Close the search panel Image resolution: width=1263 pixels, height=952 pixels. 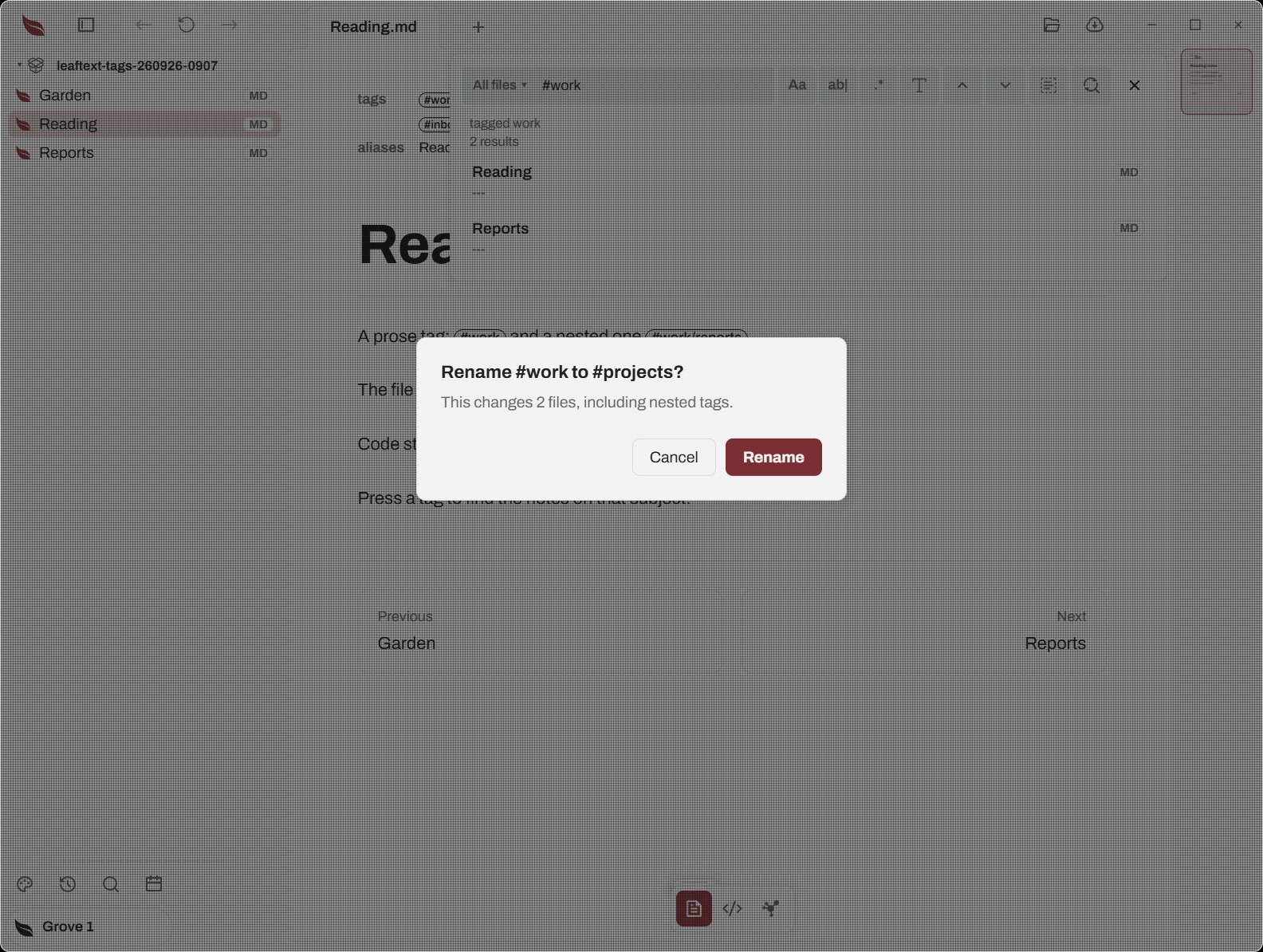click(x=1135, y=85)
